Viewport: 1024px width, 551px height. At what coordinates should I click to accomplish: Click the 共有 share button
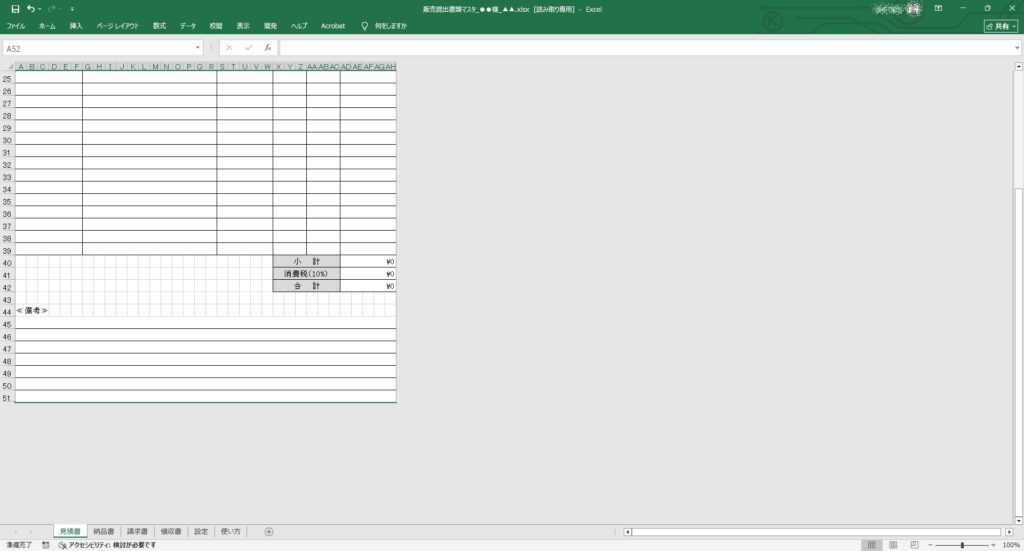(x=1001, y=26)
